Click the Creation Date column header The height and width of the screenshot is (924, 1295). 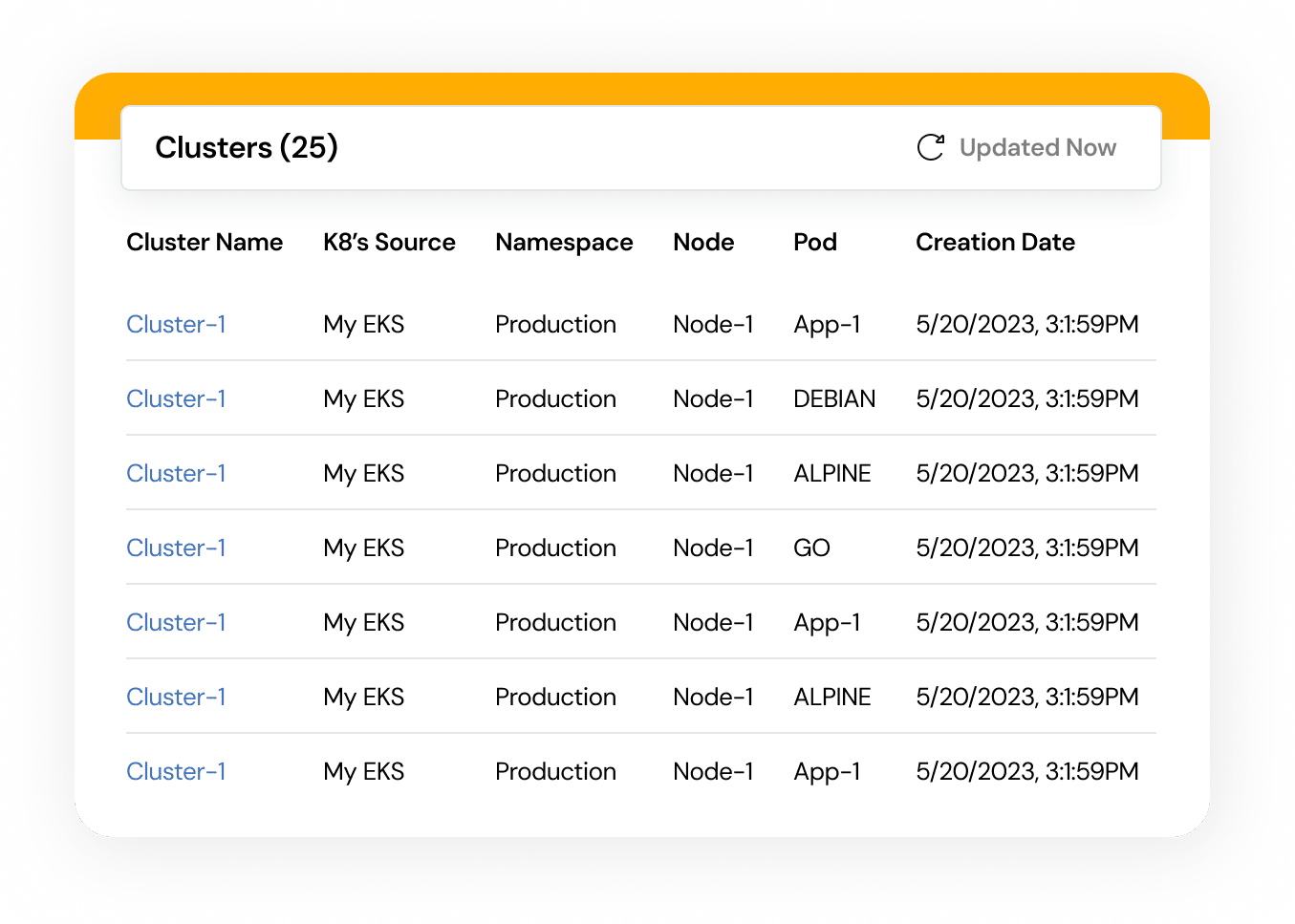click(x=995, y=243)
